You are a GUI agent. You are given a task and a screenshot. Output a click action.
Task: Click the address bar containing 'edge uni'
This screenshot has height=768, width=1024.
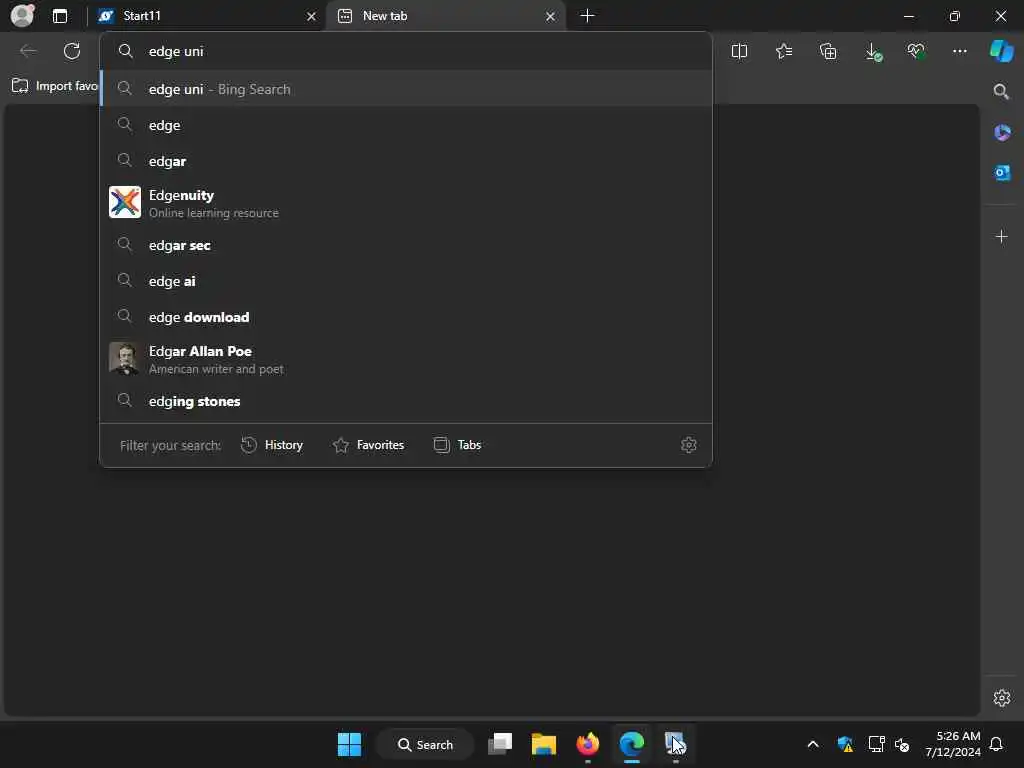[406, 51]
